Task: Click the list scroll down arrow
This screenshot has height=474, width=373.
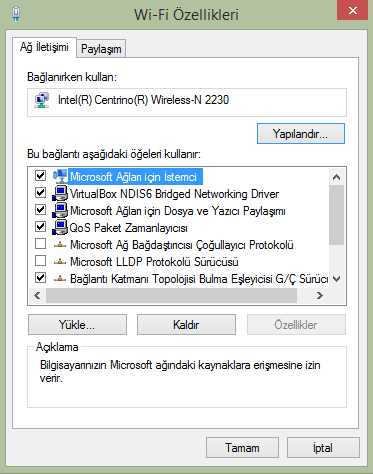Action: pyautogui.click(x=337, y=279)
